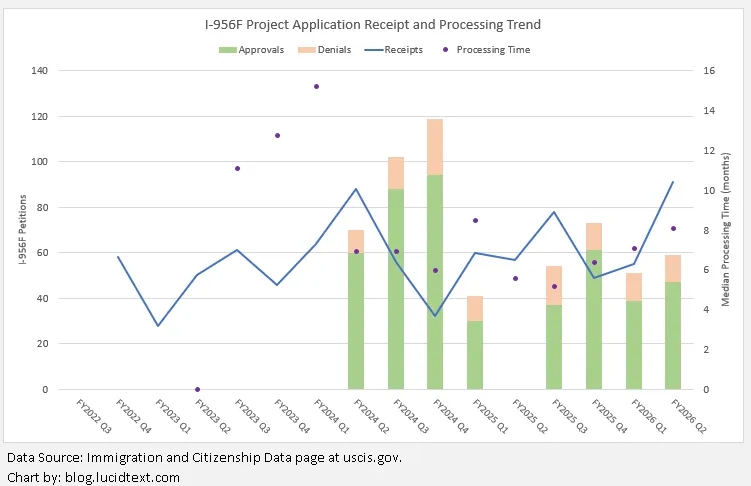
Task: Click the receipts line peak above FY2026 Q2
Action: (x=673, y=182)
